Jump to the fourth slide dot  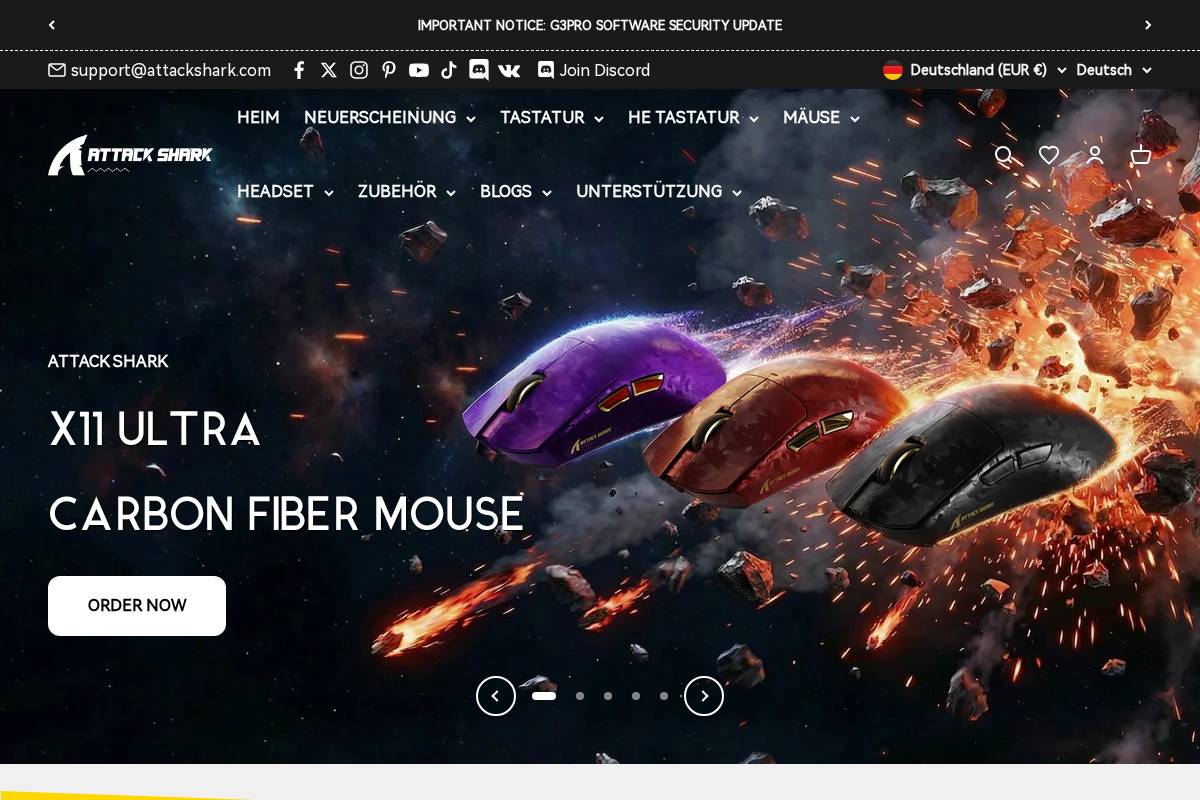pos(636,696)
